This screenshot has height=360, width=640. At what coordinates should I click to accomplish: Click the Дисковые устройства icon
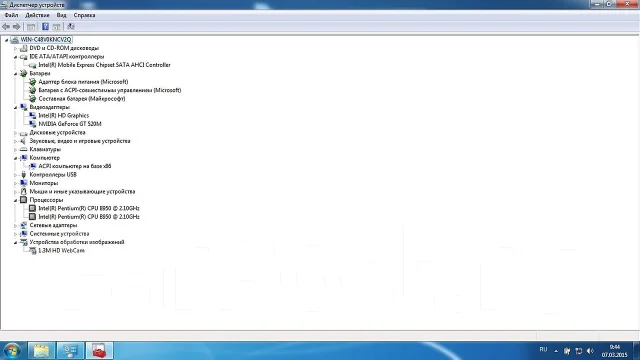coord(24,133)
